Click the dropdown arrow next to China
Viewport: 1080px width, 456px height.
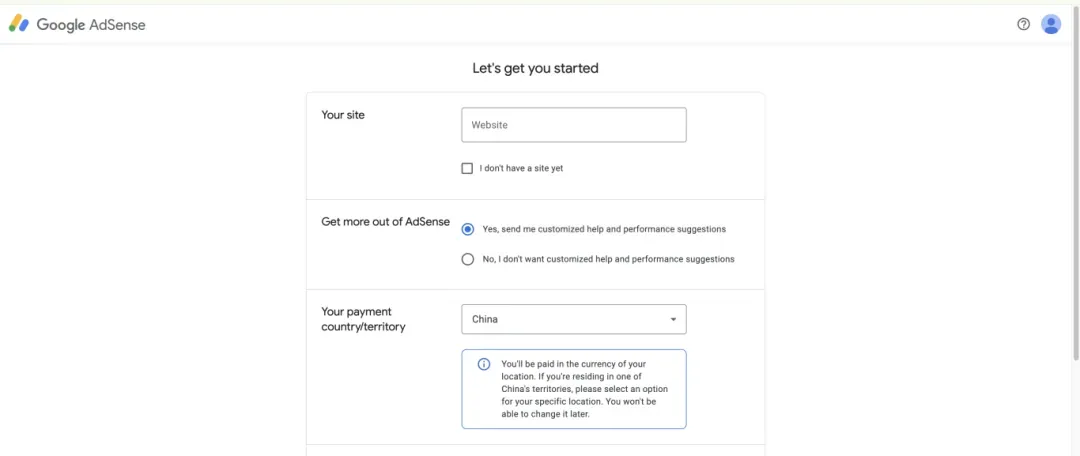[x=673, y=320]
